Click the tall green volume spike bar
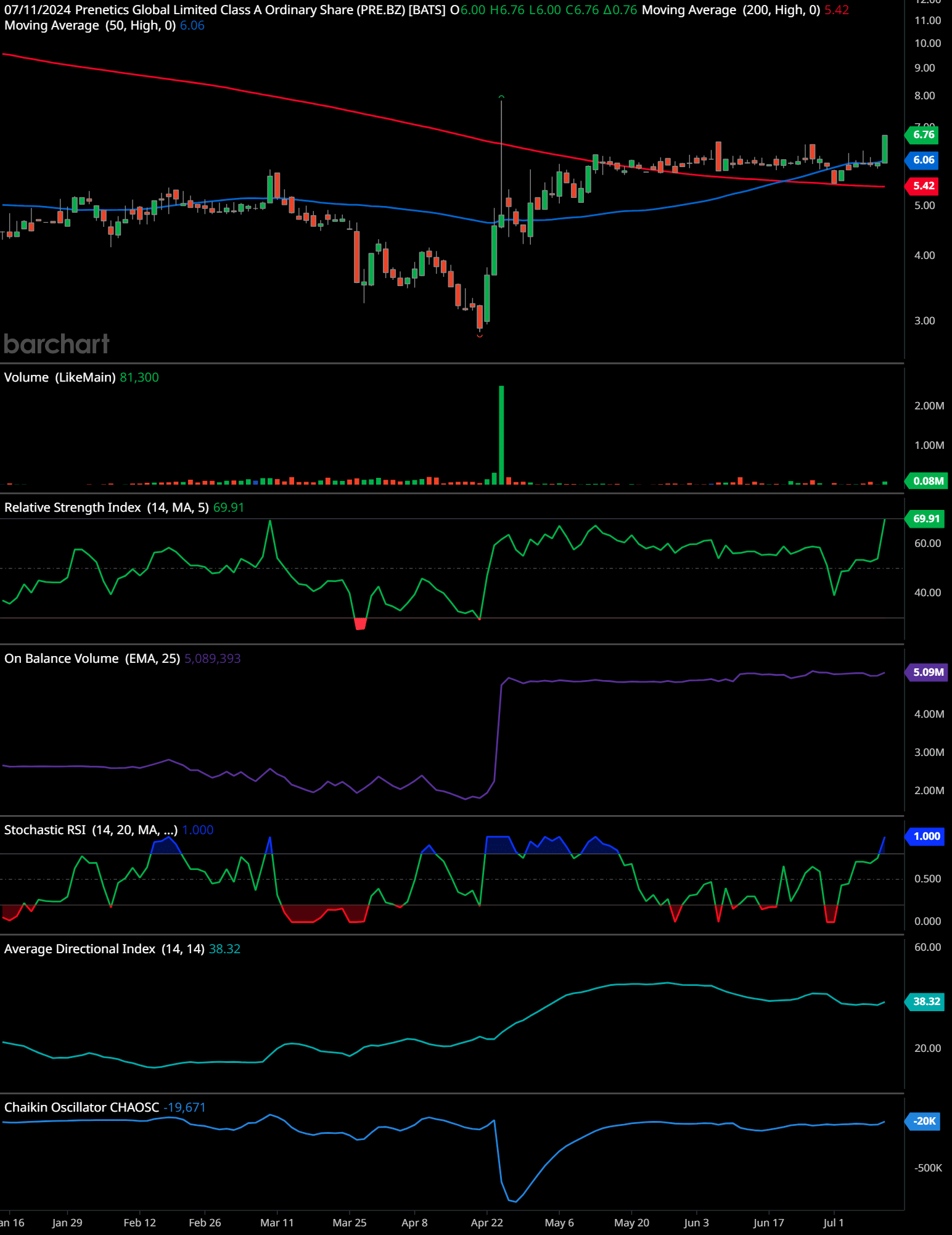 (x=501, y=435)
